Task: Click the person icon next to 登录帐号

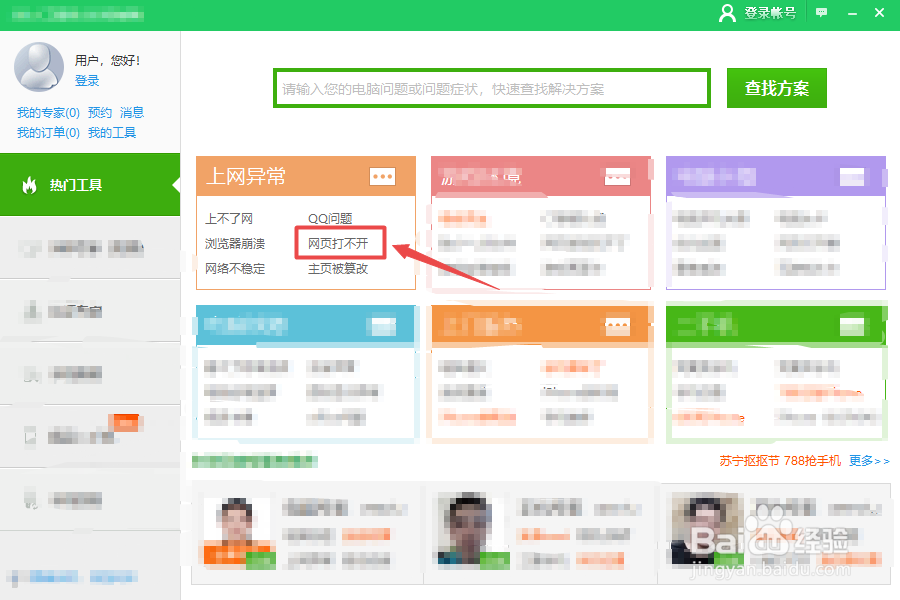Action: (727, 12)
